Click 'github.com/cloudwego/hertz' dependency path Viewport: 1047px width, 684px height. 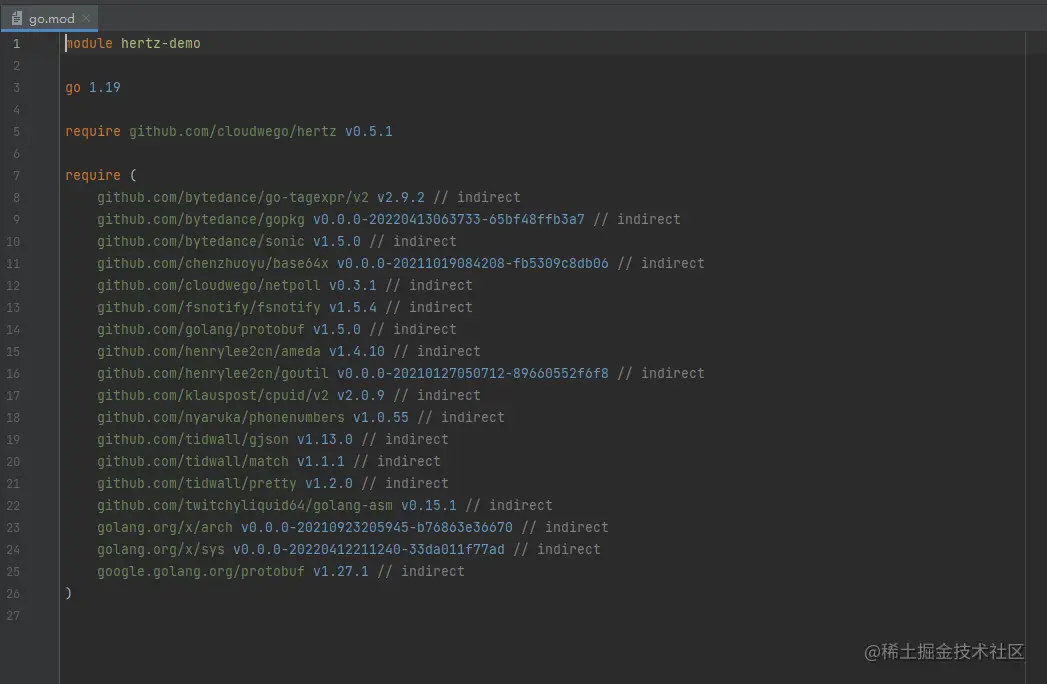click(x=232, y=132)
